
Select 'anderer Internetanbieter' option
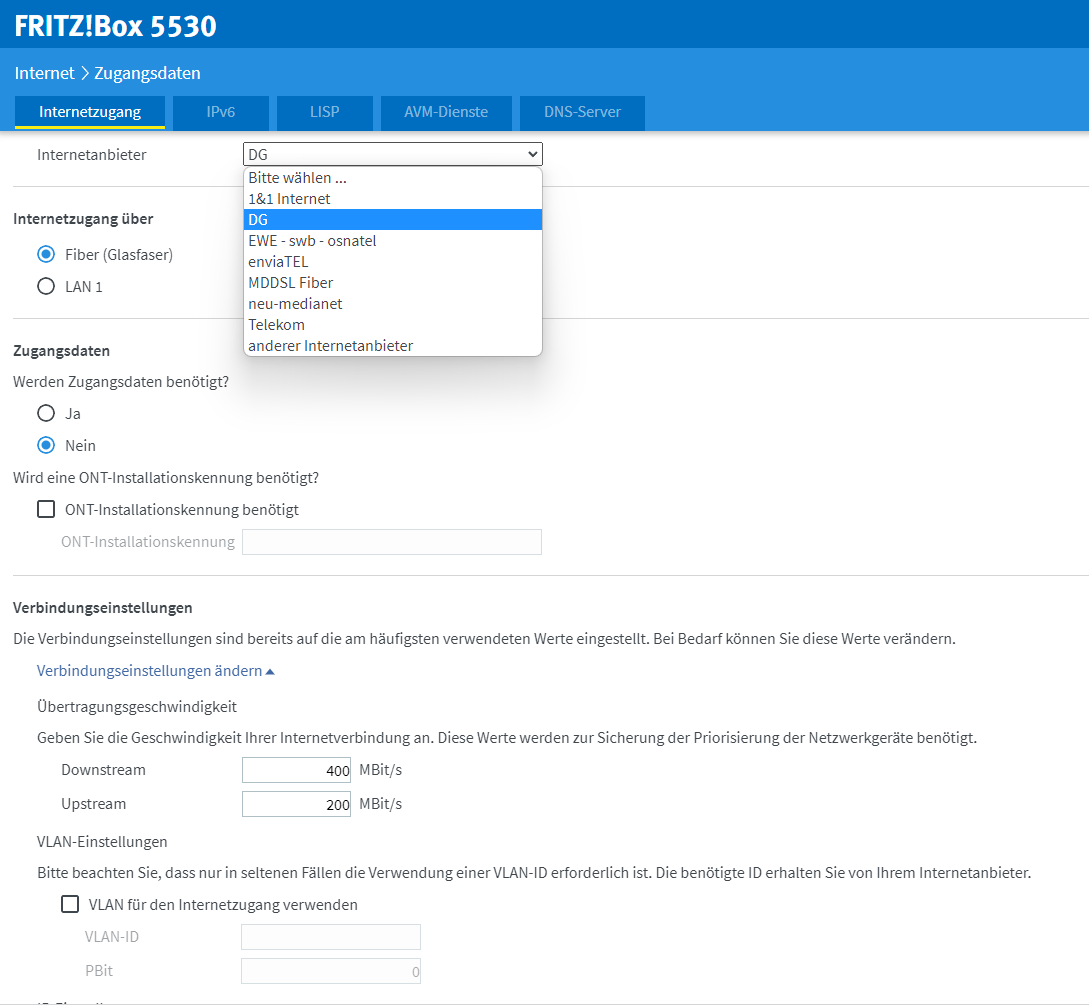(392, 346)
